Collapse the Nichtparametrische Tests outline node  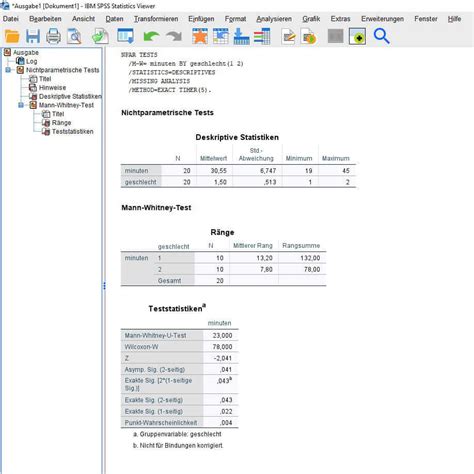[x=8, y=70]
